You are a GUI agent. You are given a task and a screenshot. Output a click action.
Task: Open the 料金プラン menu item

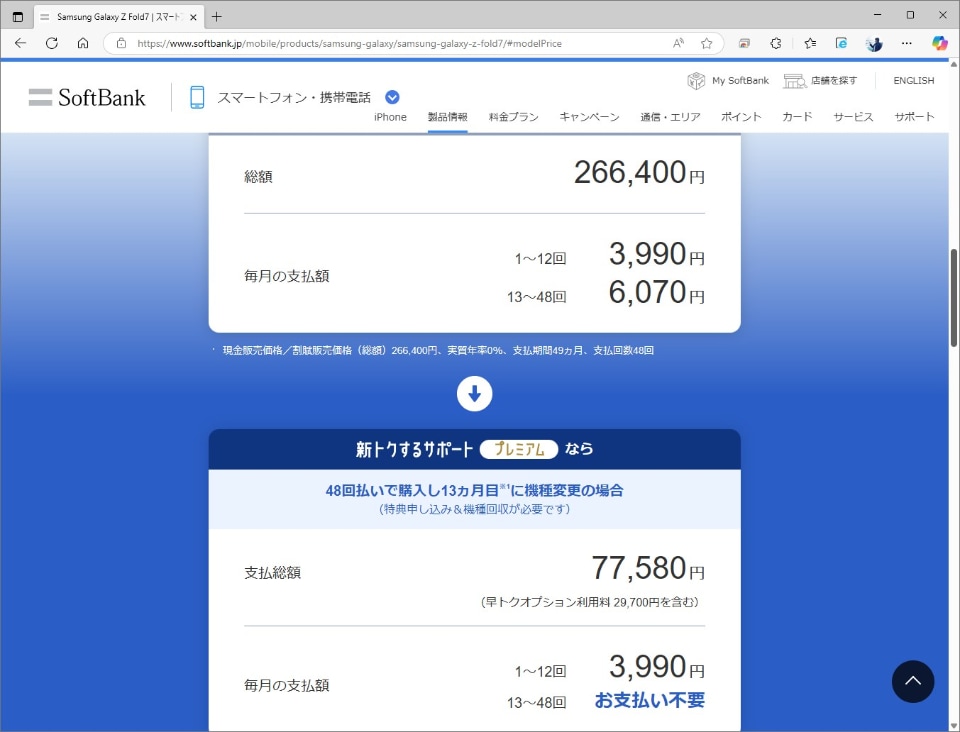pos(513,117)
